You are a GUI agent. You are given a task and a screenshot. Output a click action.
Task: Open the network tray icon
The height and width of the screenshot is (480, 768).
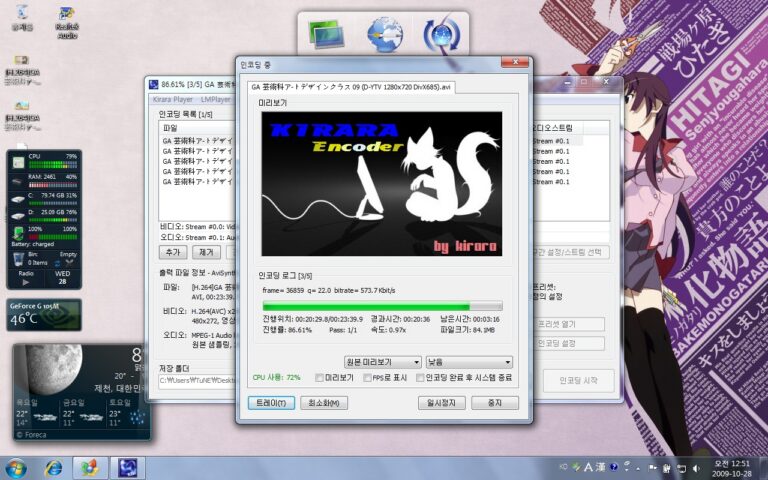point(681,468)
